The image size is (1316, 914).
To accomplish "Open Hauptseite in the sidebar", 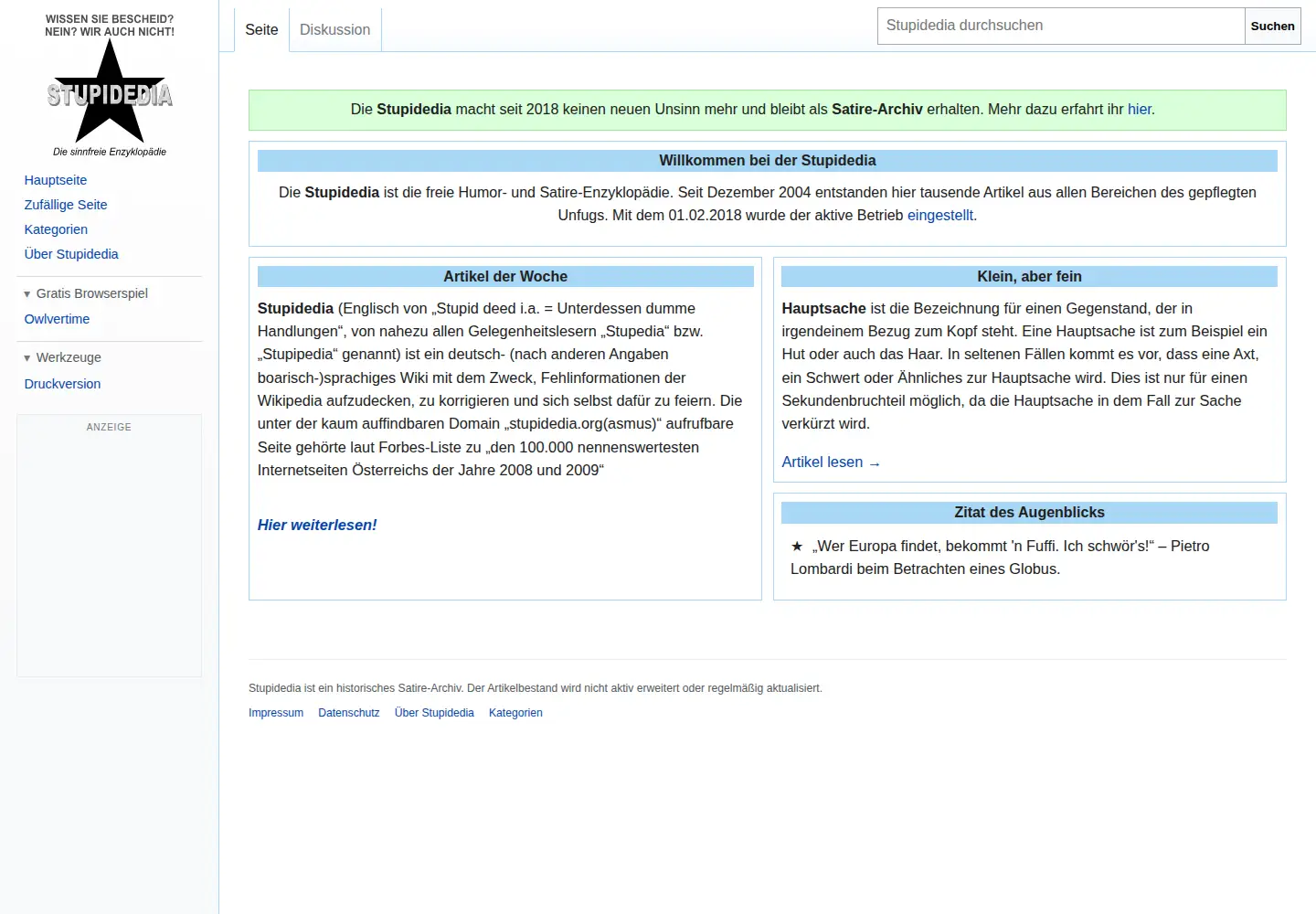I will coord(56,180).
